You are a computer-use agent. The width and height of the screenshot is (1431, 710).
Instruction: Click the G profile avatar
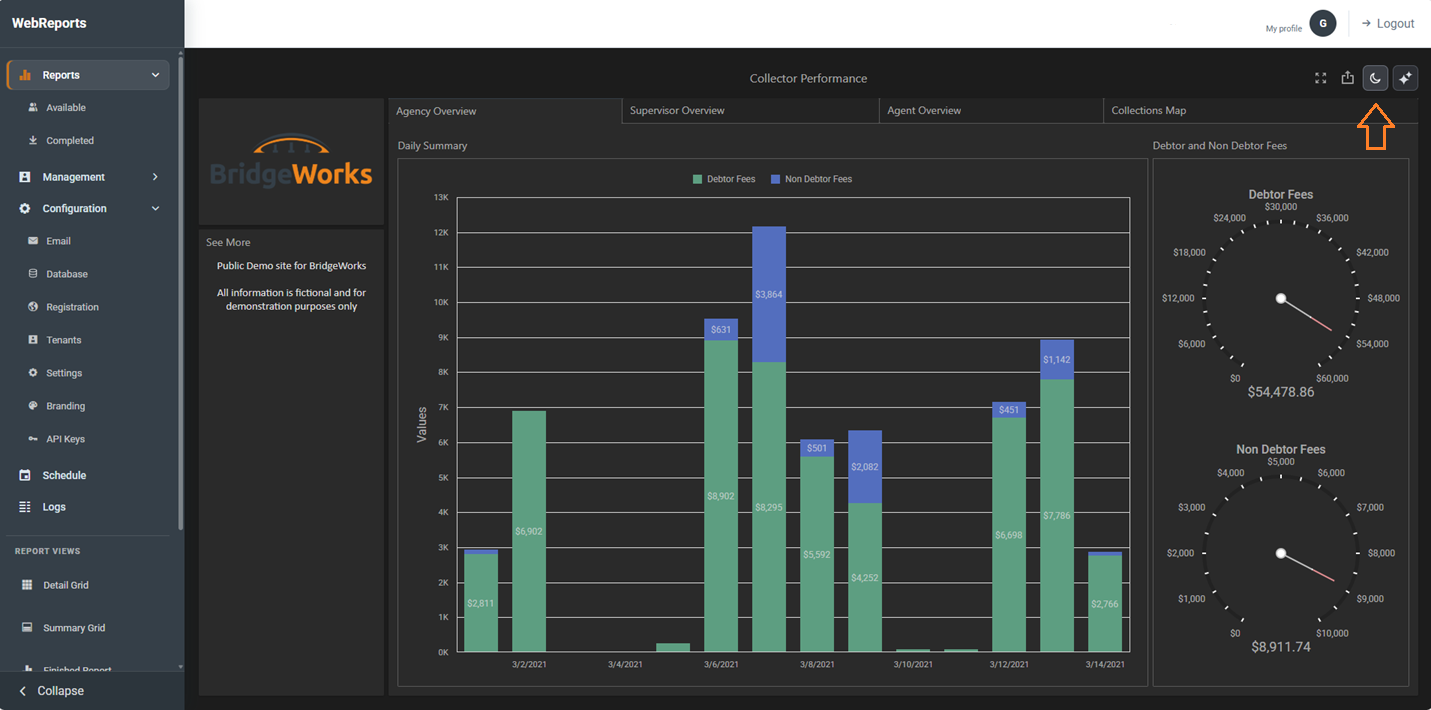(1323, 23)
